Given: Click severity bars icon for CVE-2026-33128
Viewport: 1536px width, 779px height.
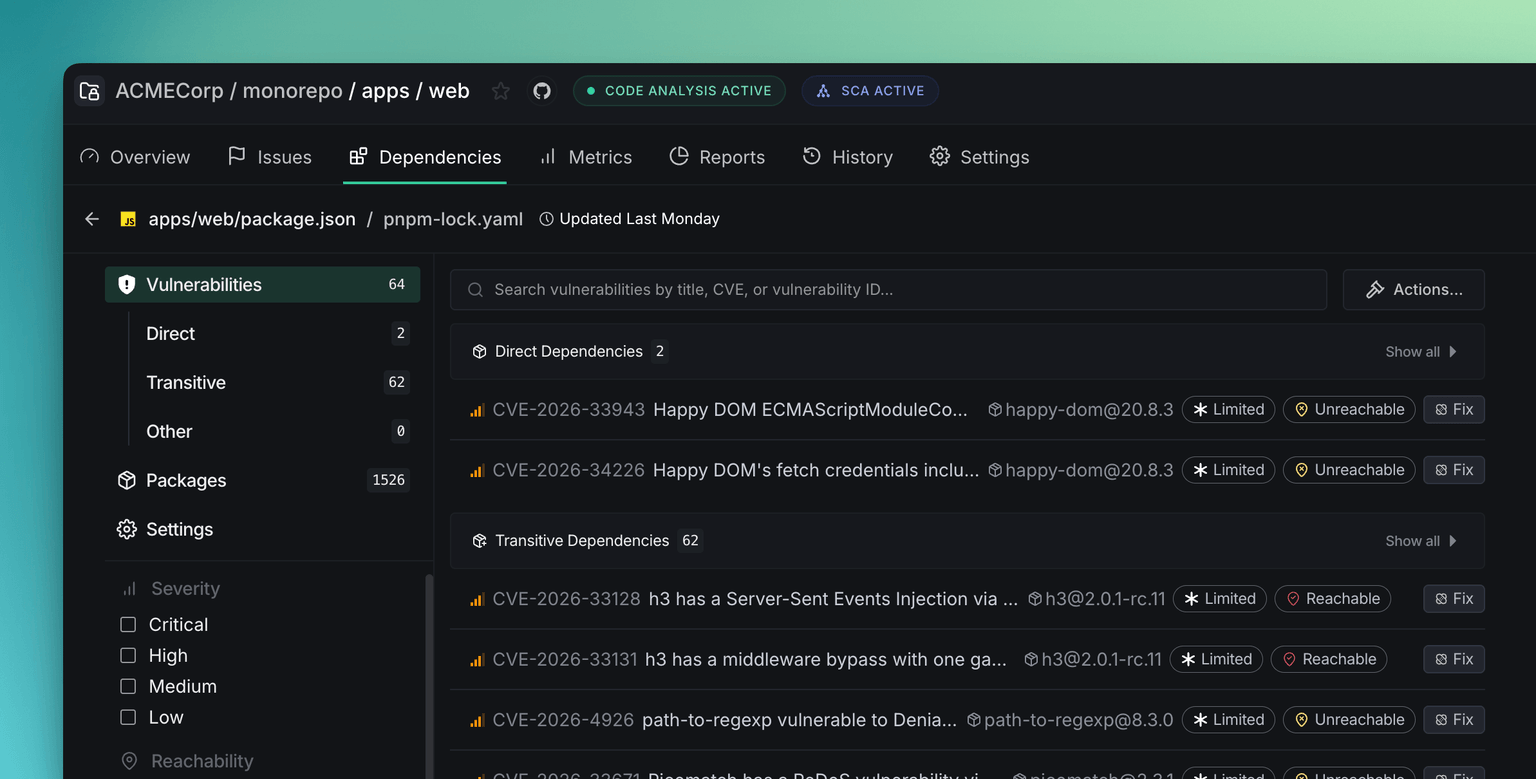Looking at the screenshot, I should point(477,599).
